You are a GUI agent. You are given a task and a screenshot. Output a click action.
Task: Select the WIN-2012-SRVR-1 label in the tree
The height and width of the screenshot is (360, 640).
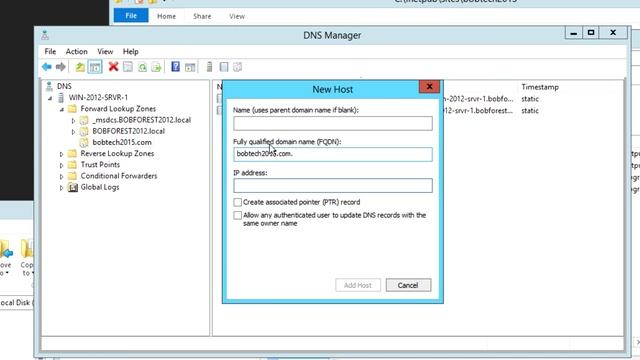click(98, 97)
